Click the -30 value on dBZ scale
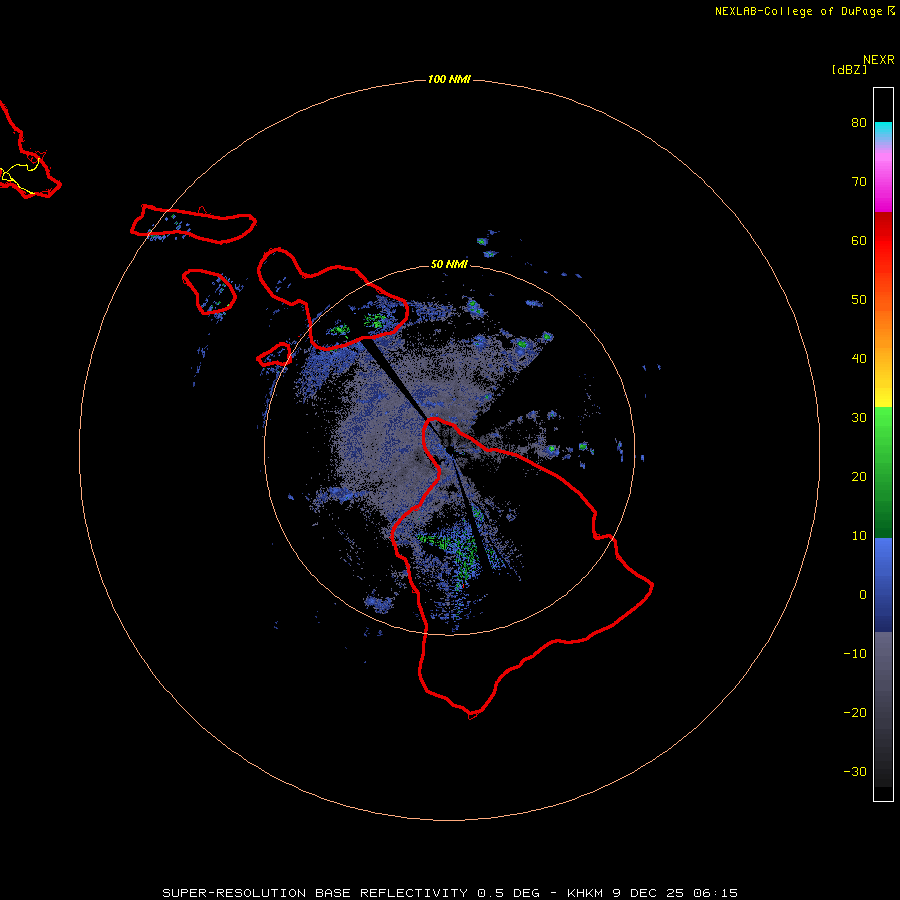 [855, 771]
